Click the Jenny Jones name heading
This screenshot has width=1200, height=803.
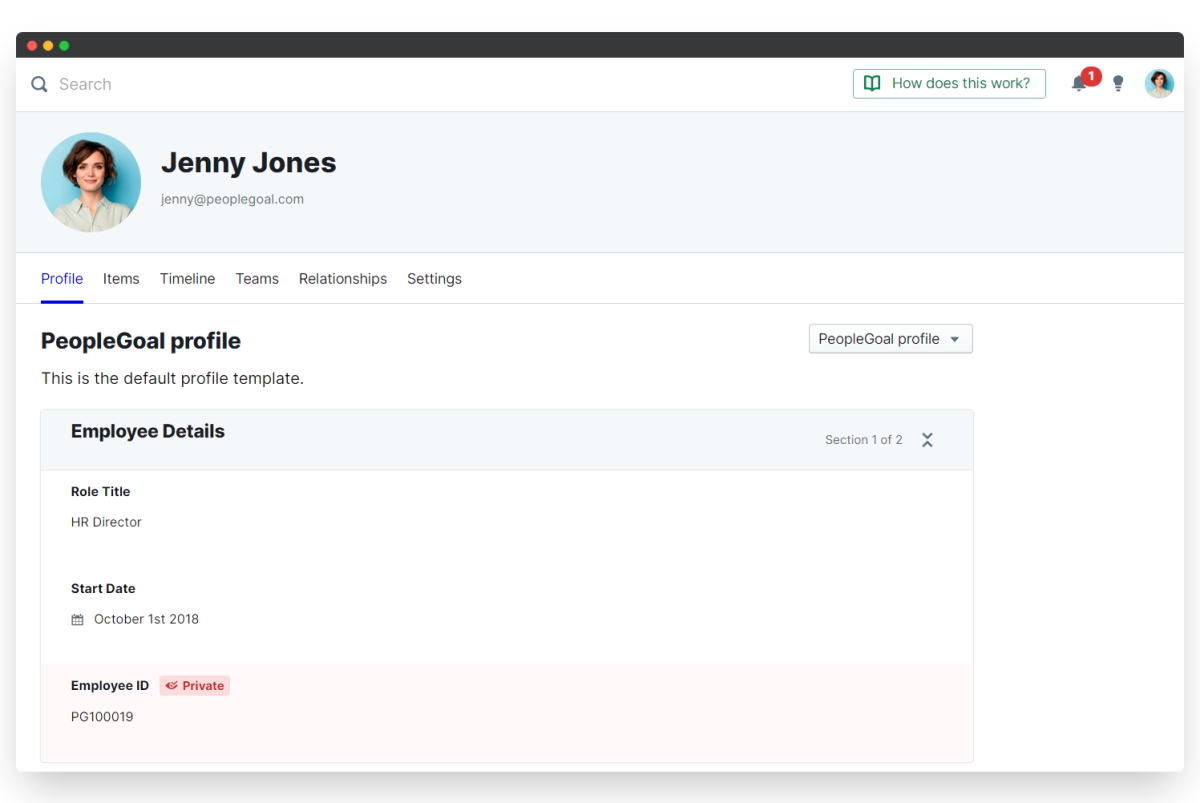248,162
